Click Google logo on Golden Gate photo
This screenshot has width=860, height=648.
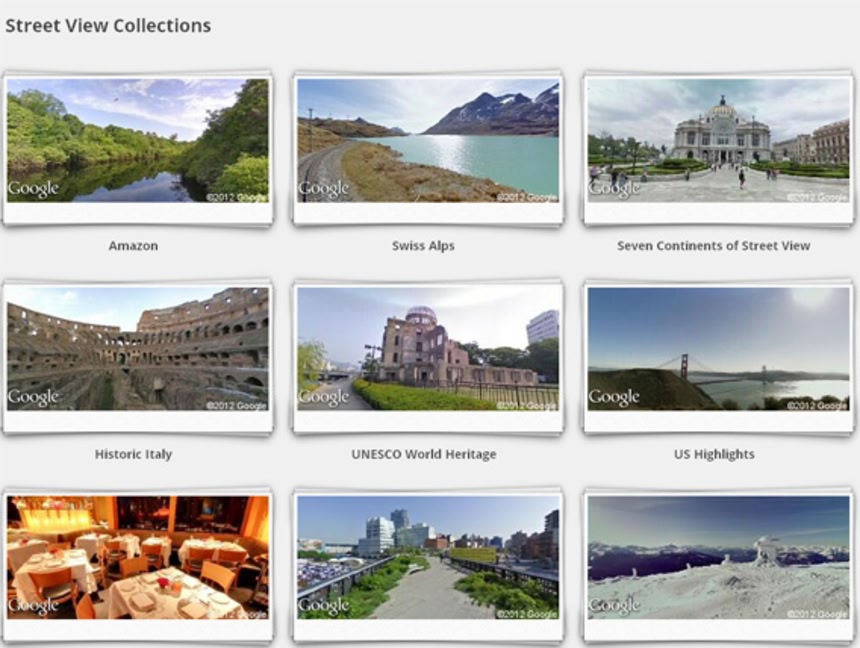click(x=614, y=398)
